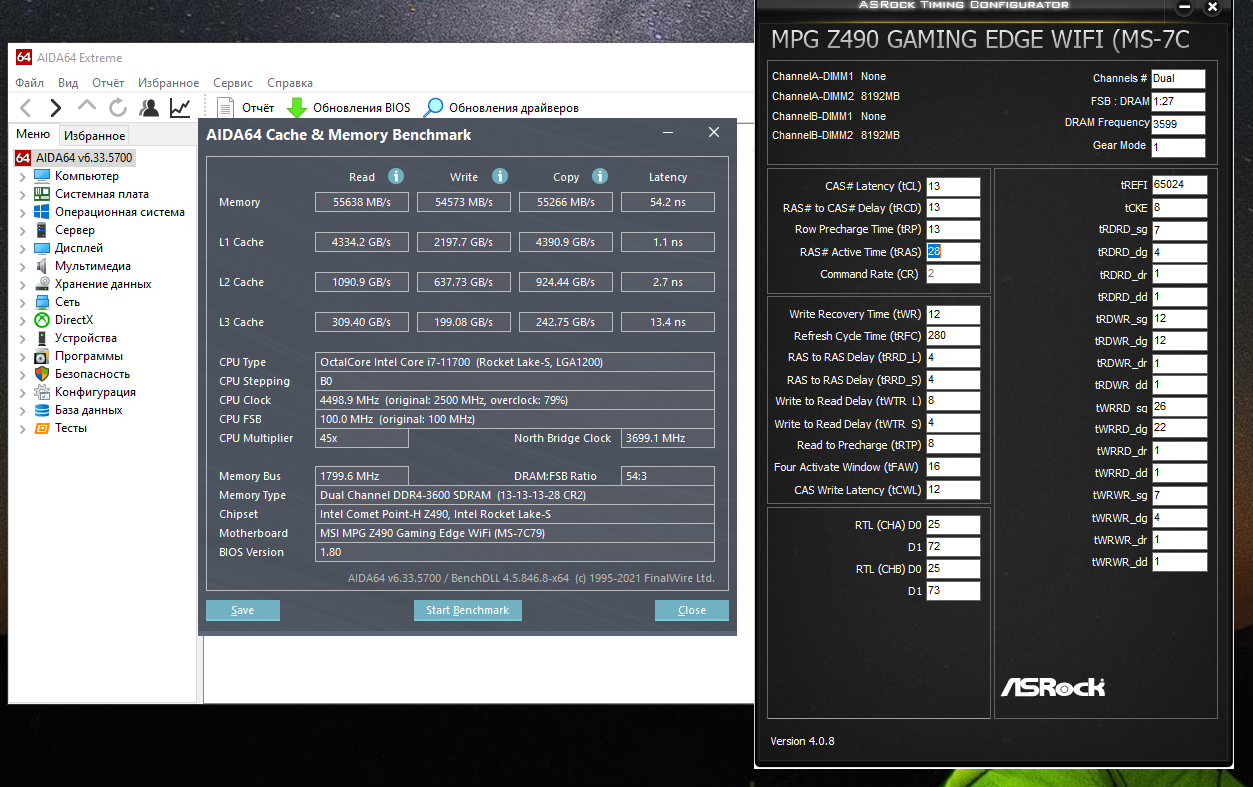Select DirectX in the tree
Image resolution: width=1253 pixels, height=787 pixels.
coord(74,320)
